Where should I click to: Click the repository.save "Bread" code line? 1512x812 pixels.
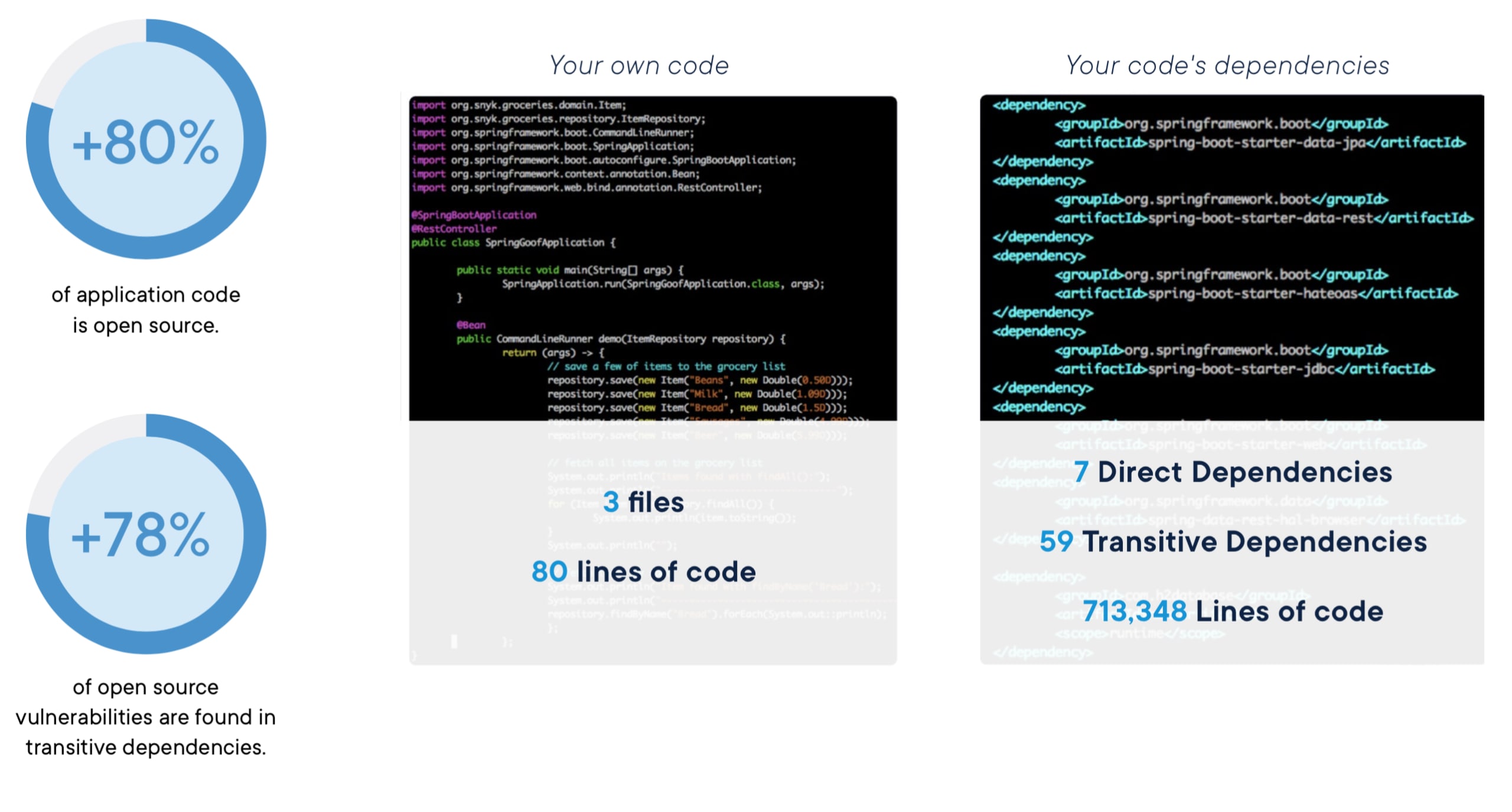point(697,407)
